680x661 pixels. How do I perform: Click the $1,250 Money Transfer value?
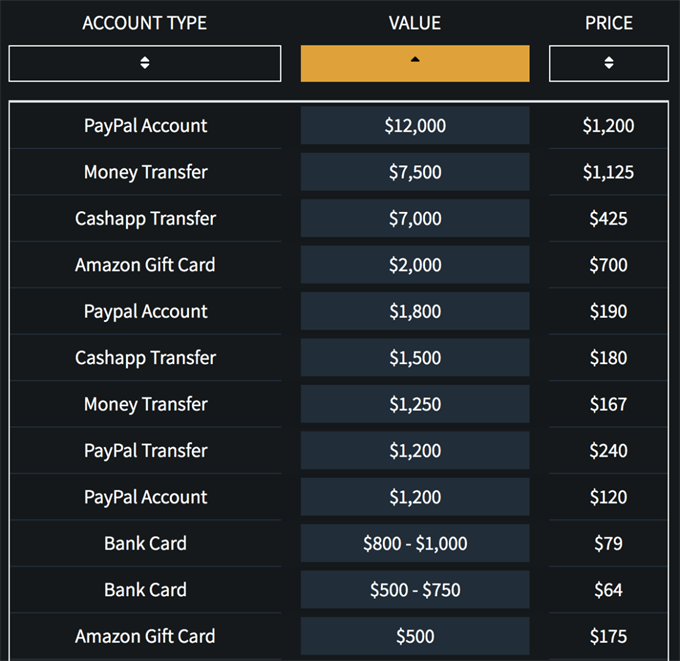coord(415,404)
